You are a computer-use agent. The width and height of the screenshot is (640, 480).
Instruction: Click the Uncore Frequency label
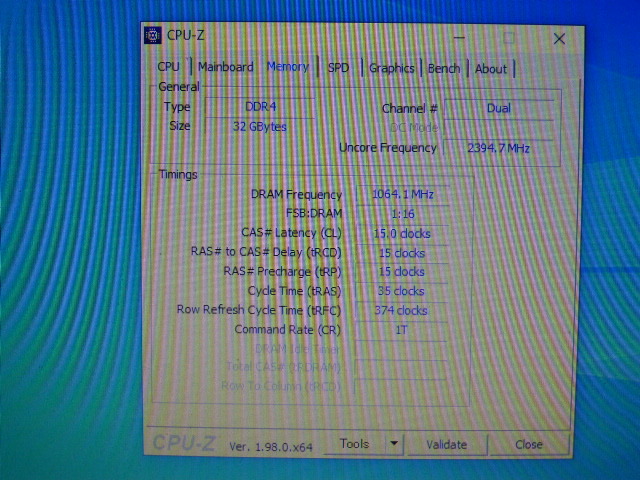click(388, 148)
